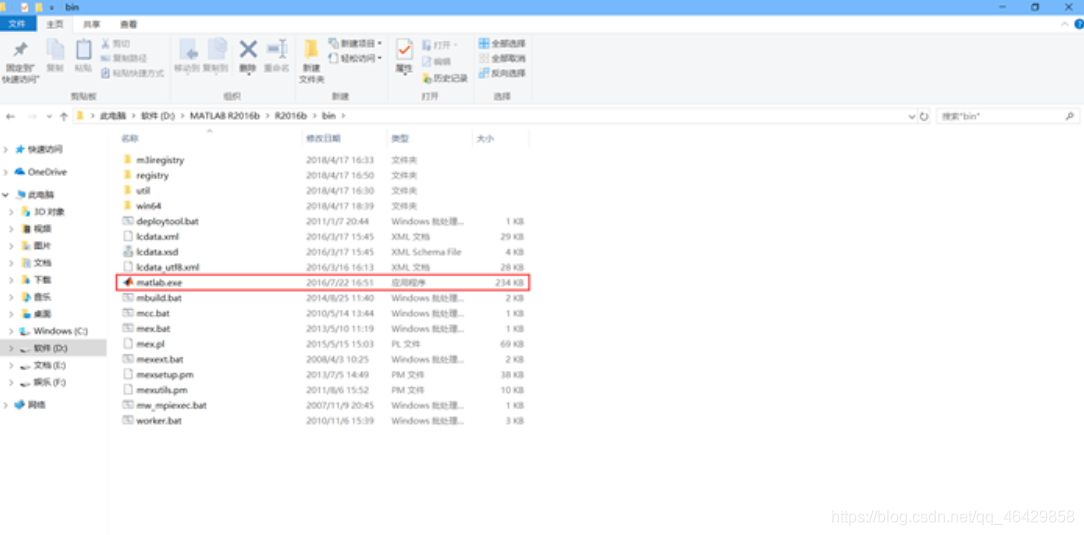
Task: Click the Up directory arrow
Action: tap(64, 117)
